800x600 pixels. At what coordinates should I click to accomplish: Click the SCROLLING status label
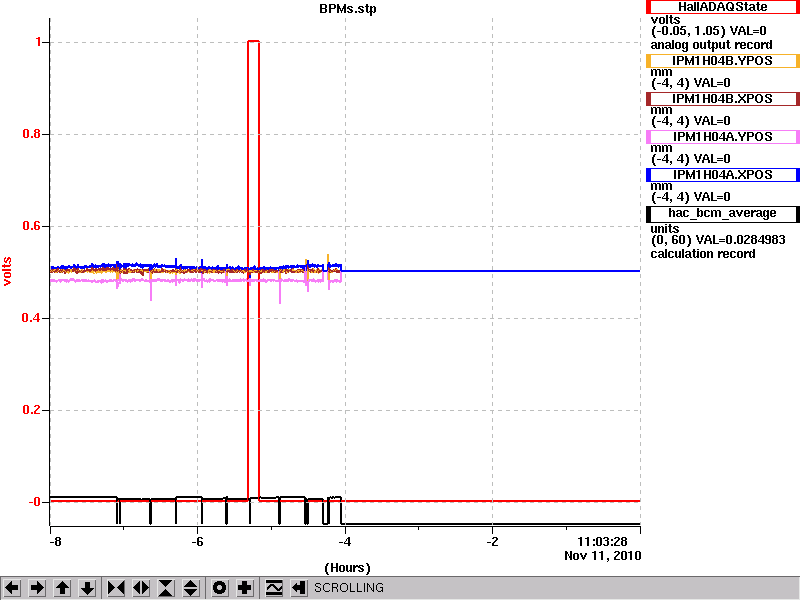click(349, 588)
